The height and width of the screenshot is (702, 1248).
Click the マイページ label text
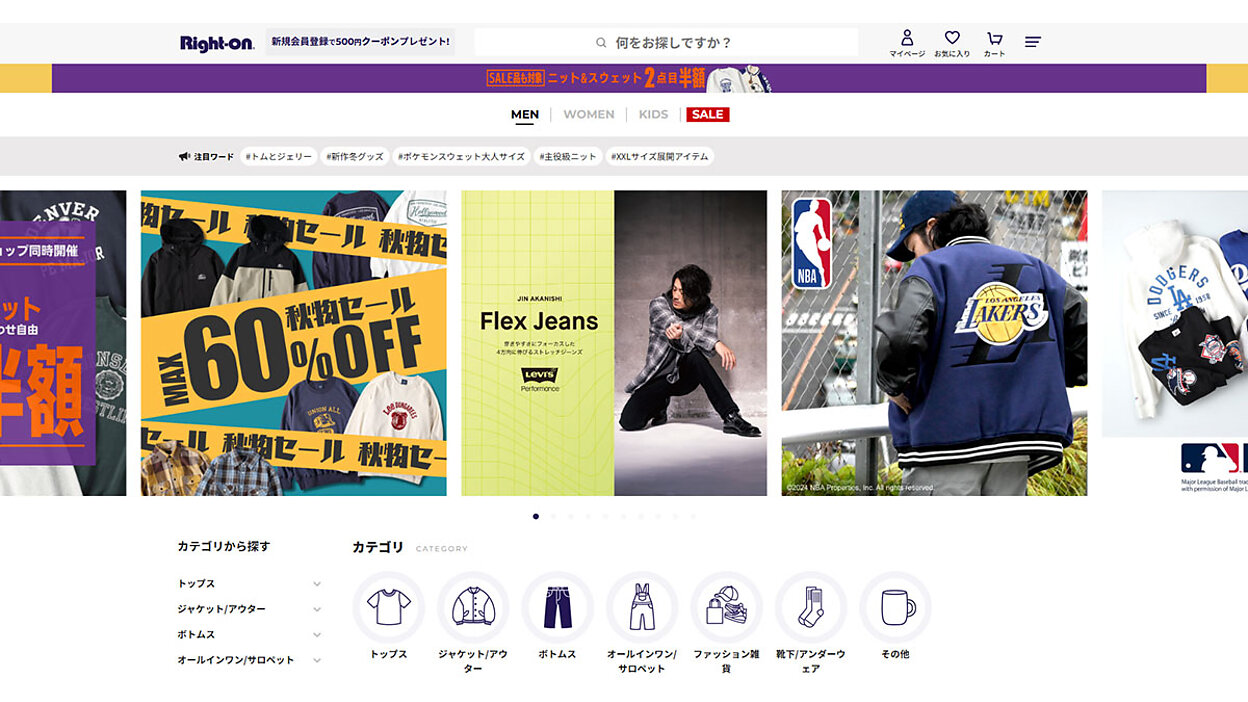(x=907, y=54)
